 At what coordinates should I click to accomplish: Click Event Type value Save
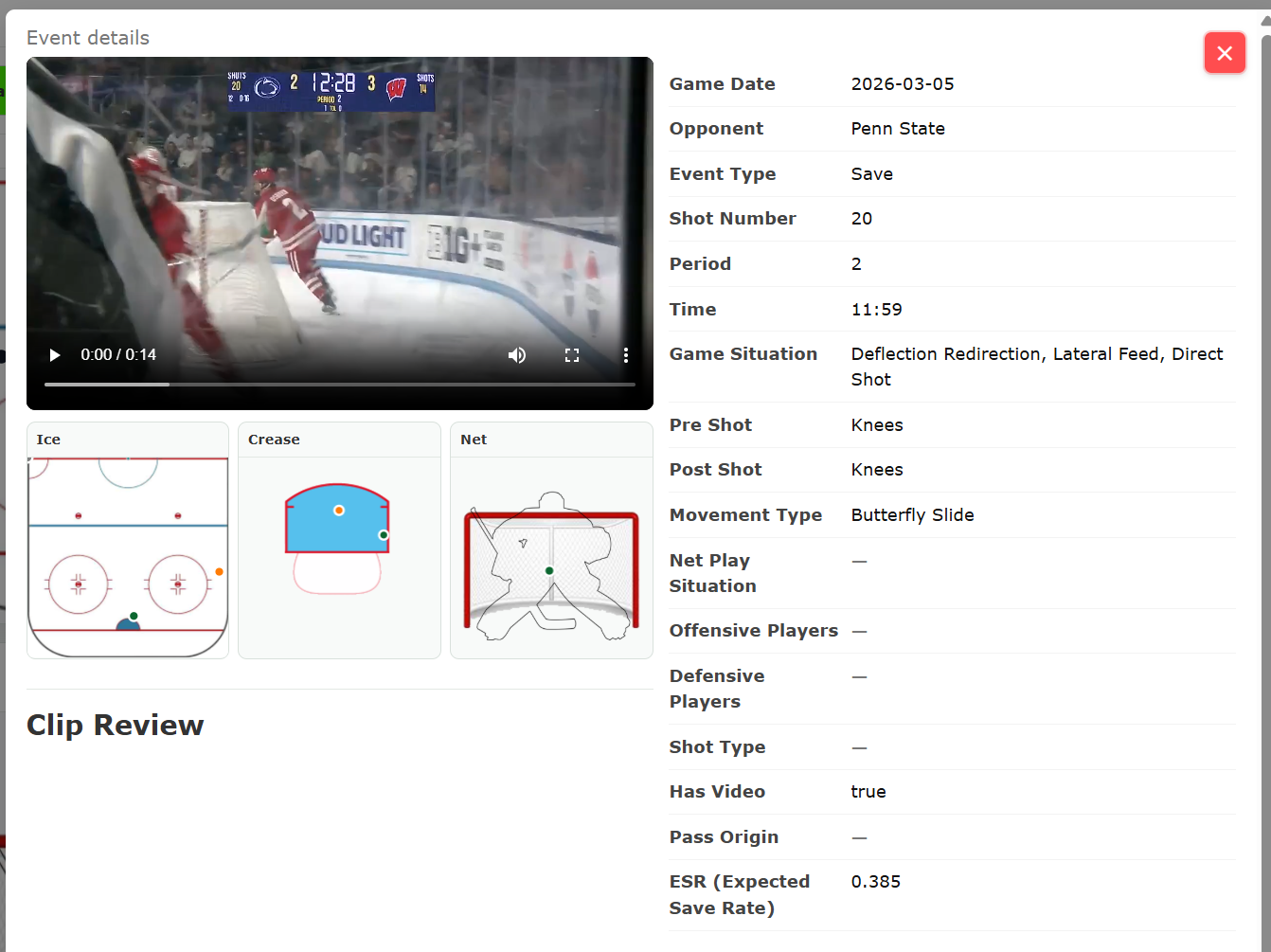(872, 174)
